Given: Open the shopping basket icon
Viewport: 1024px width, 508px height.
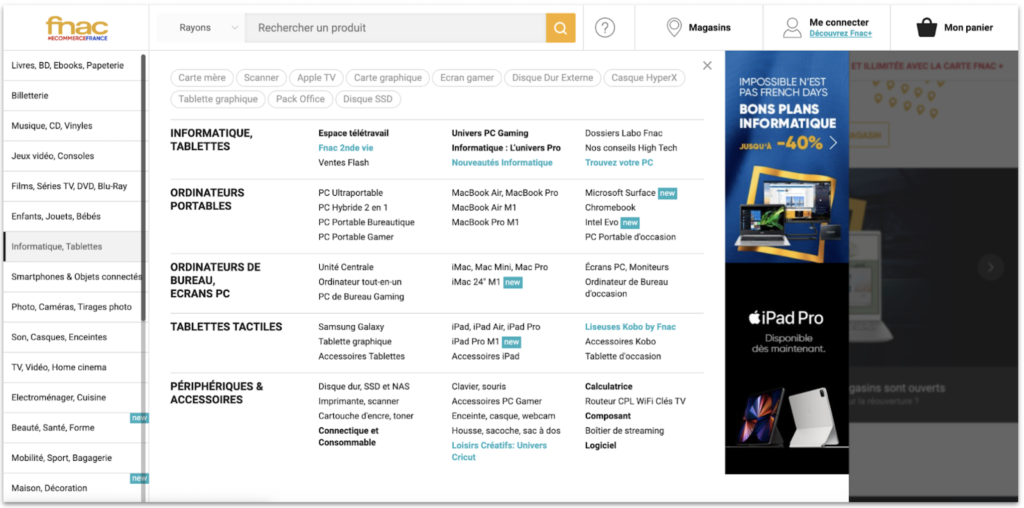Looking at the screenshot, I should click(926, 27).
